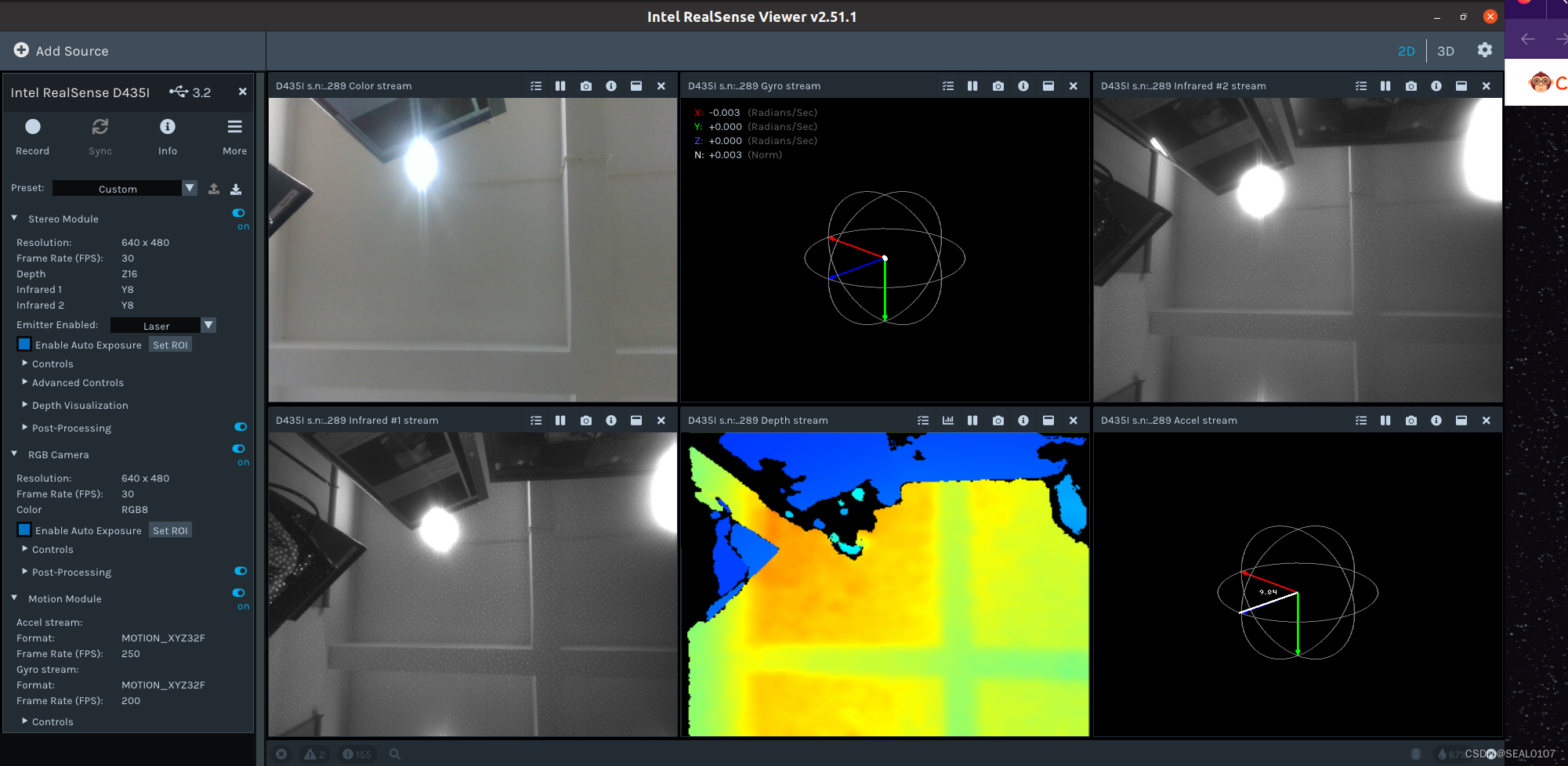1568x766 pixels.
Task: Click the Gyro Frame Rate 200 value
Action: [131, 701]
